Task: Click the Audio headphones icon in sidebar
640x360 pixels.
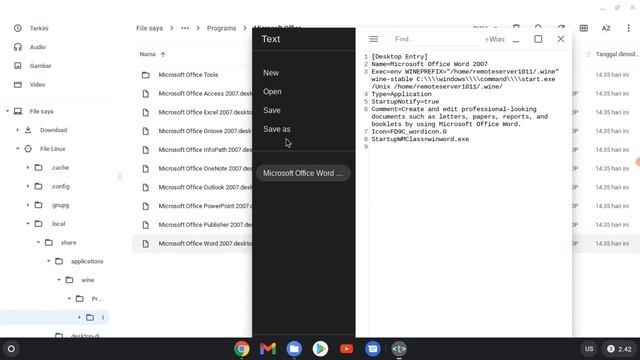Action: coord(18,47)
